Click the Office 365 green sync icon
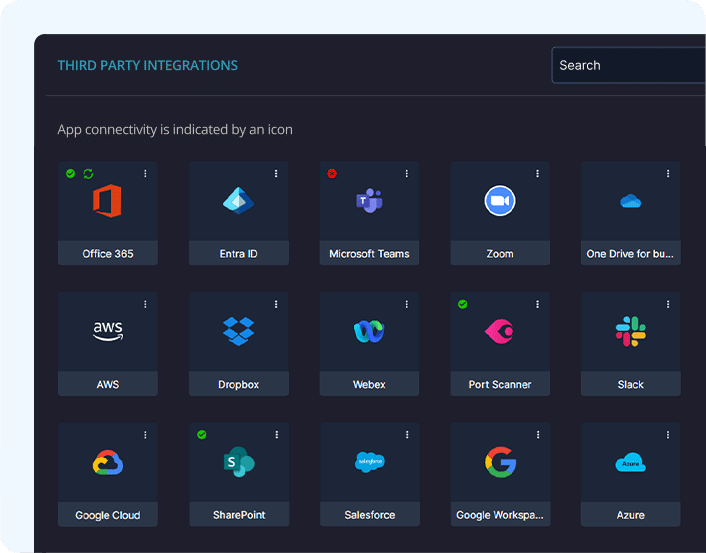The height and width of the screenshot is (553, 706). (x=88, y=174)
